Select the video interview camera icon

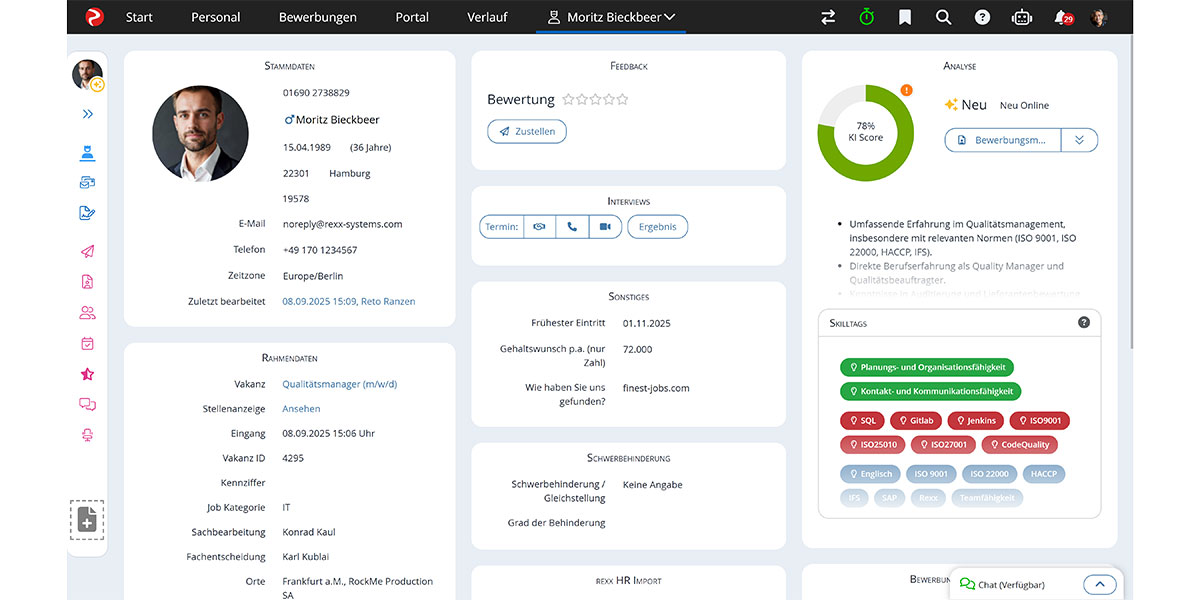(x=604, y=226)
